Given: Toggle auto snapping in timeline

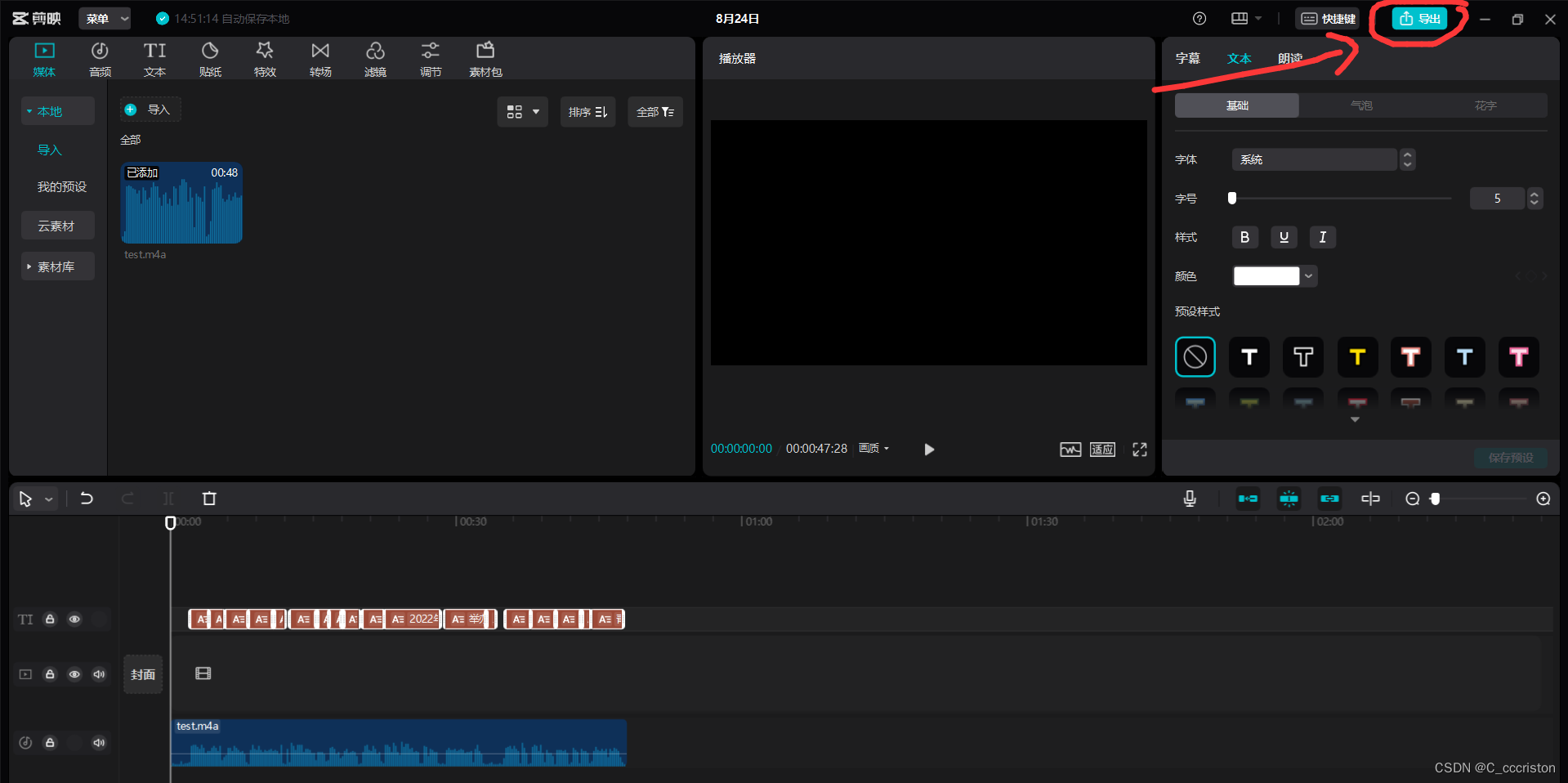Looking at the screenshot, I should pos(1289,499).
